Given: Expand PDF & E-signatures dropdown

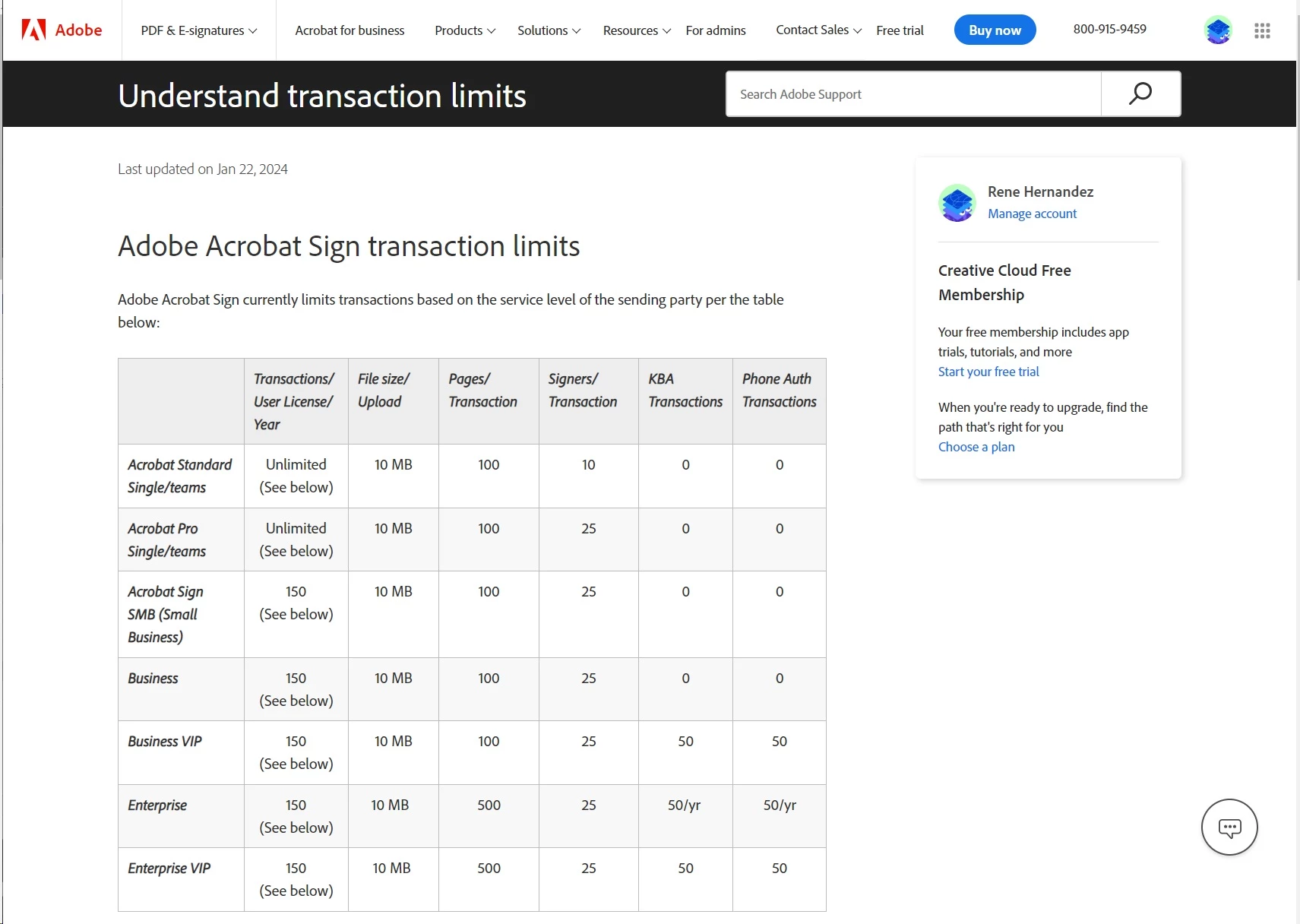Looking at the screenshot, I should 199,30.
